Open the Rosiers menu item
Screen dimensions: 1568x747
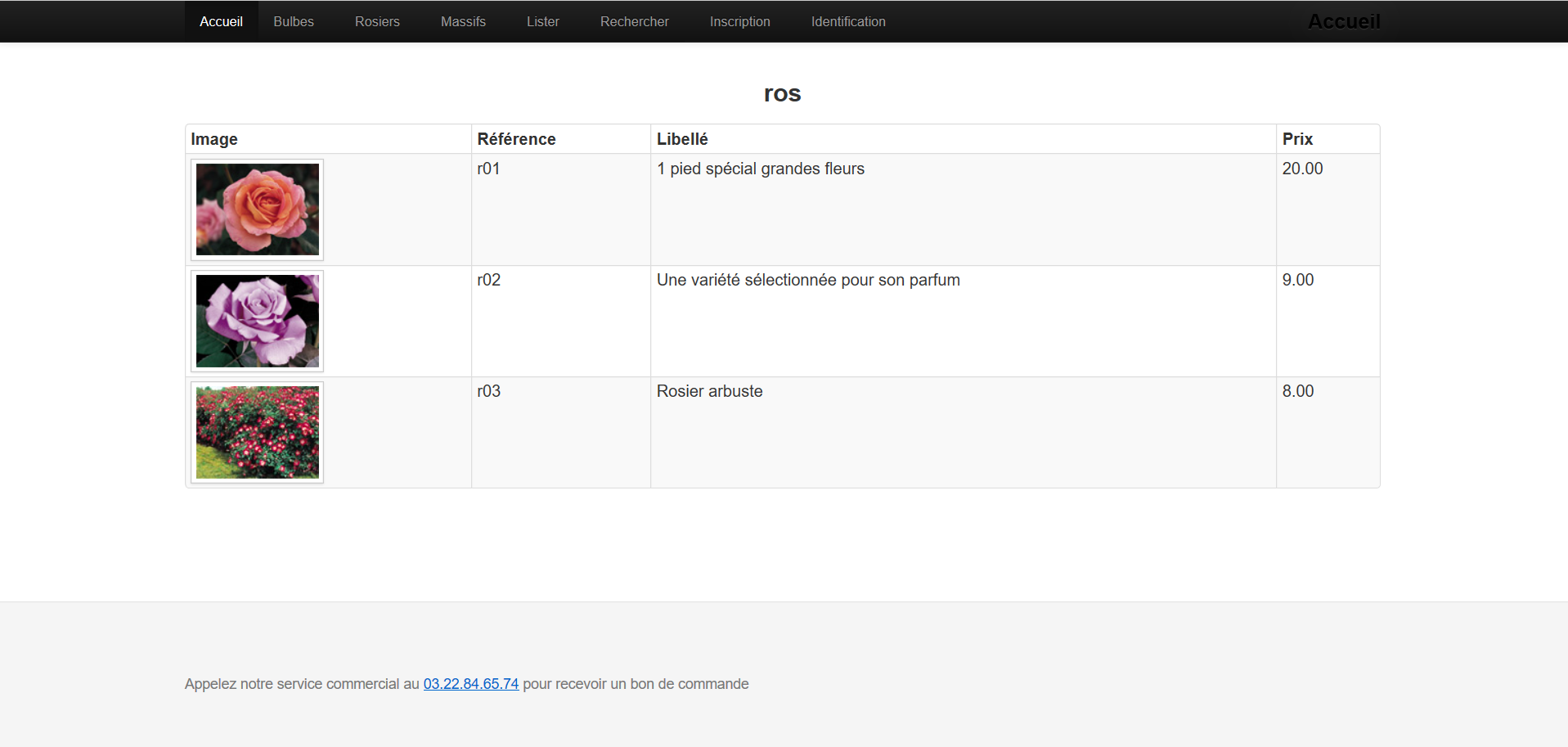click(x=377, y=21)
